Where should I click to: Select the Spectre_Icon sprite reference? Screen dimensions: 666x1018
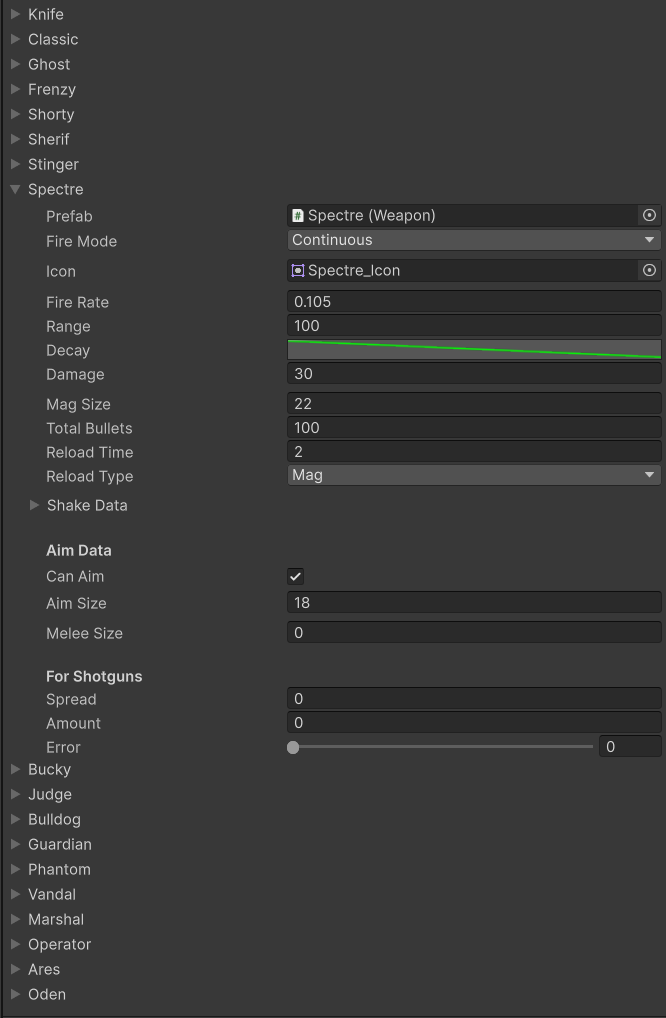(x=463, y=271)
